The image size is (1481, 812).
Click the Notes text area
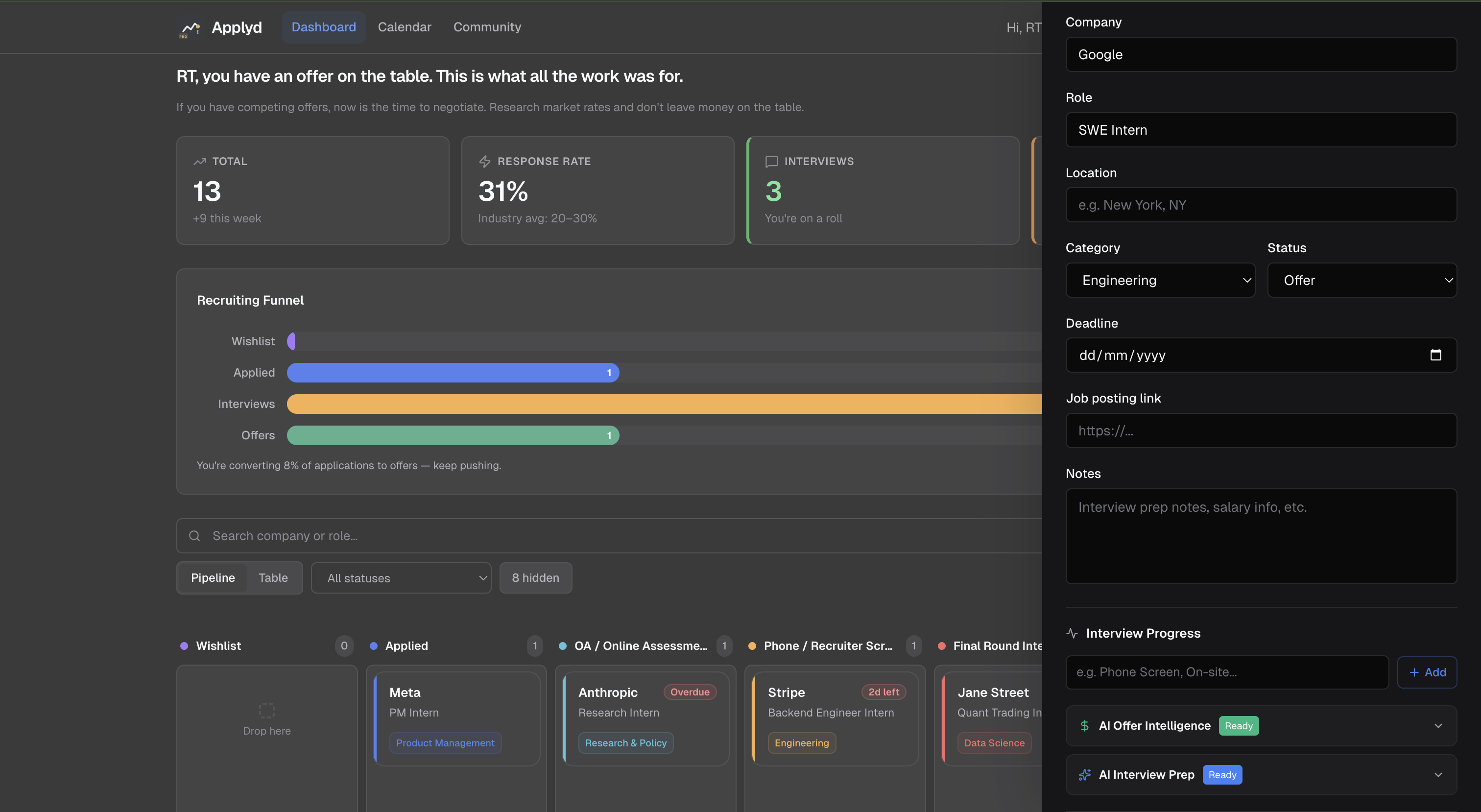1261,536
